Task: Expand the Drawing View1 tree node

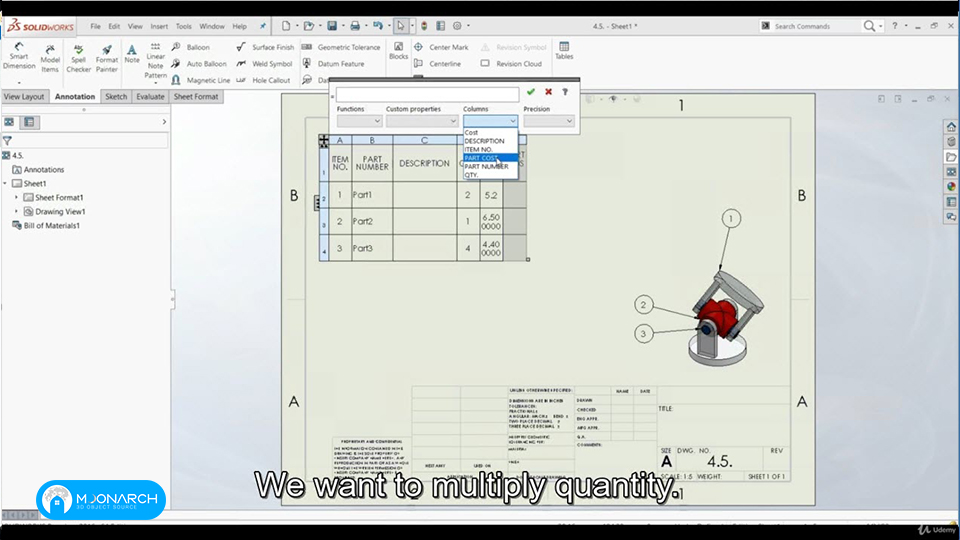Action: tap(17, 211)
